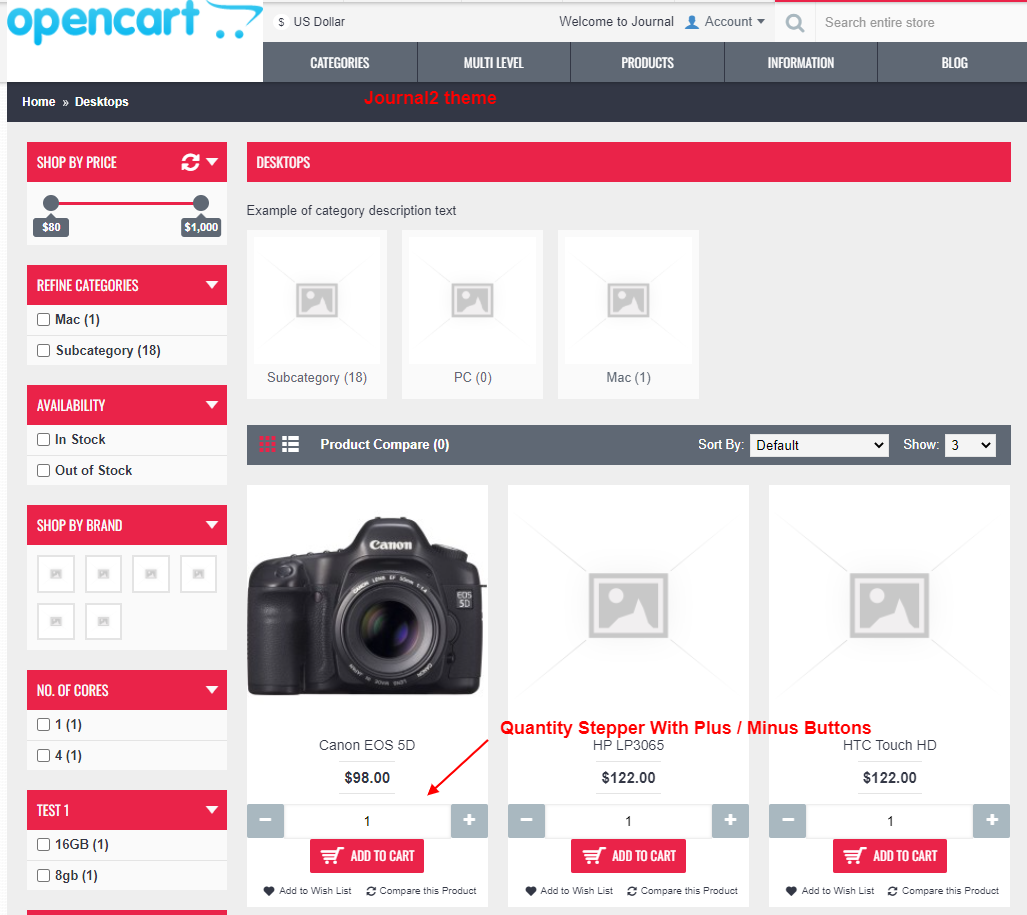Click the HP LP3065 product name
This screenshot has width=1027, height=915.
coord(628,745)
